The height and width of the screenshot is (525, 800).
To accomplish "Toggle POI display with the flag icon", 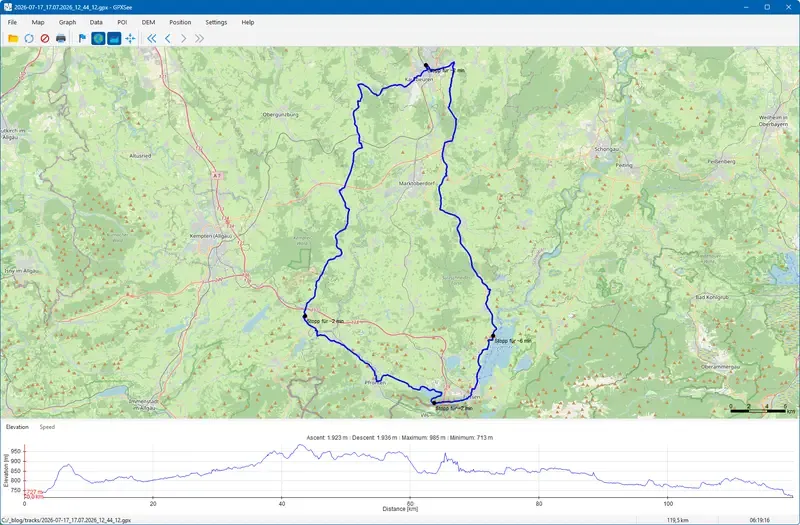I will tap(83, 38).
